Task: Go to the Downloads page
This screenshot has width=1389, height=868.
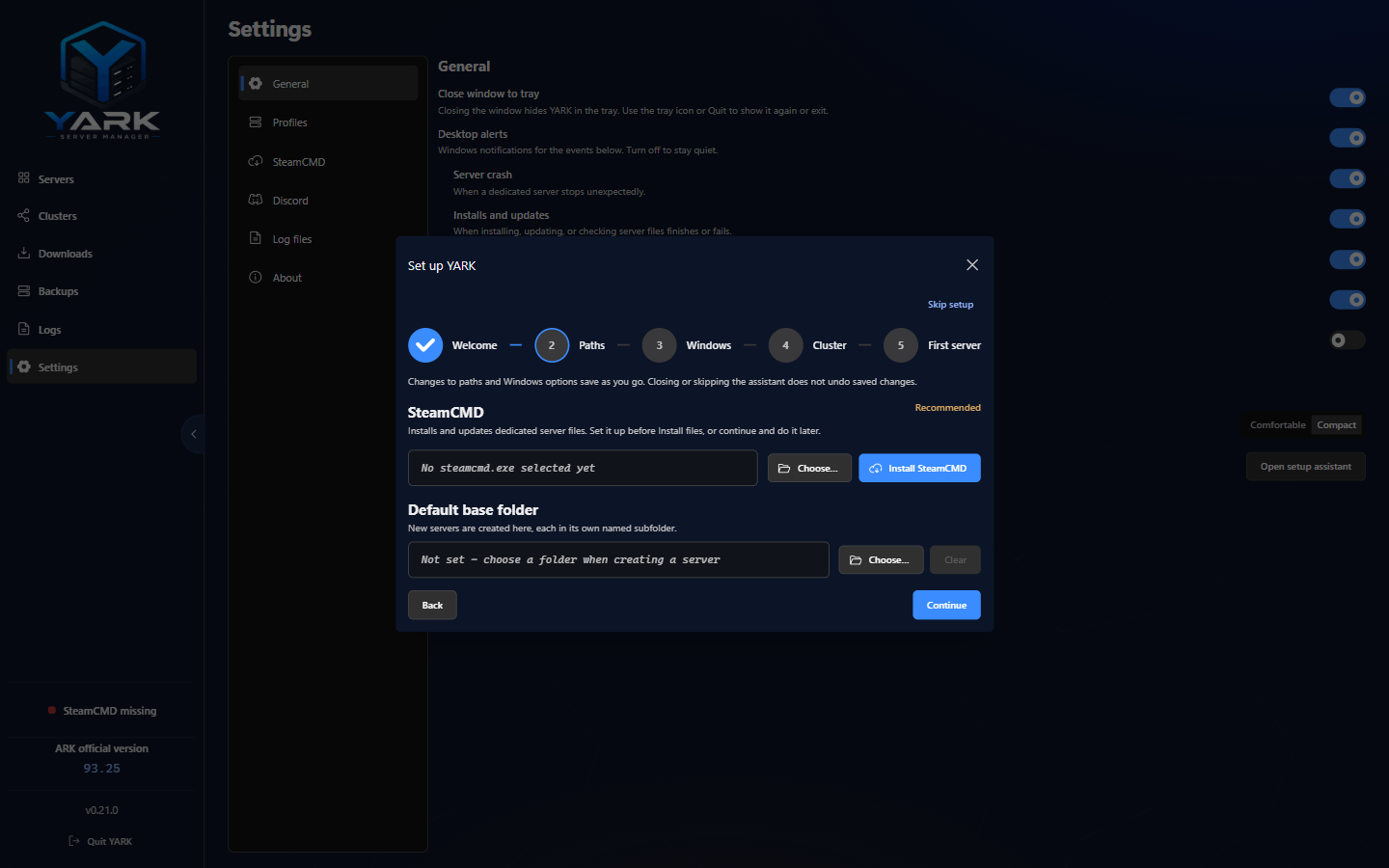Action: 101,253
